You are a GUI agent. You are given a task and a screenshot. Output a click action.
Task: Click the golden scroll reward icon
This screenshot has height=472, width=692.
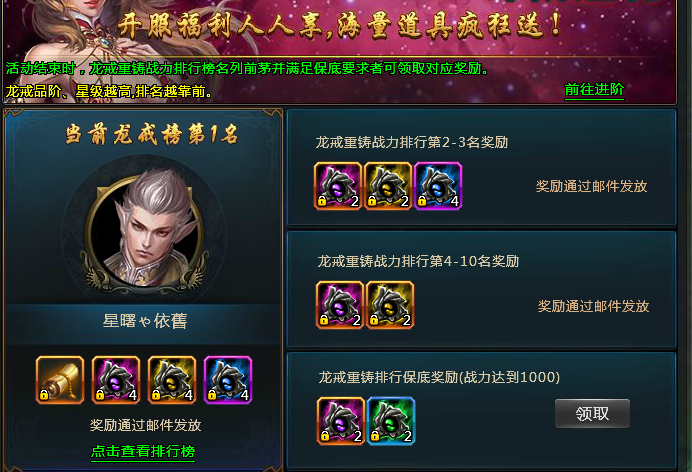[60, 380]
